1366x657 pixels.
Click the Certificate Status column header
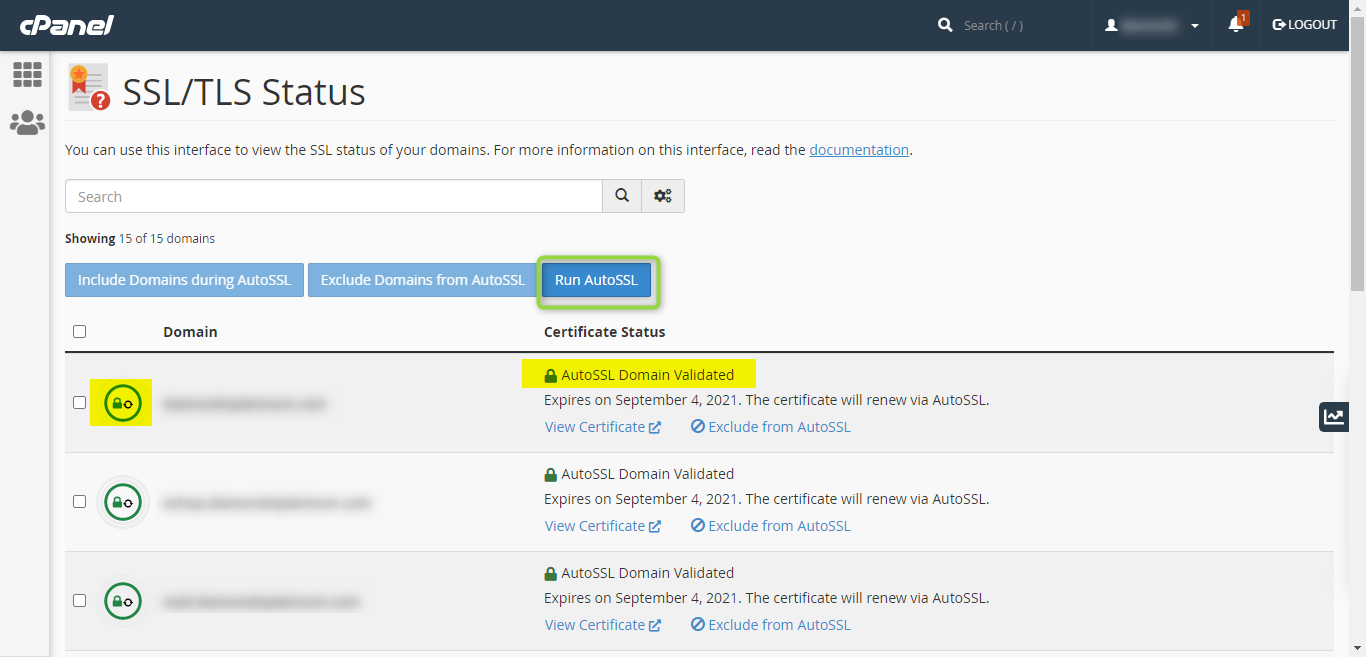[604, 332]
